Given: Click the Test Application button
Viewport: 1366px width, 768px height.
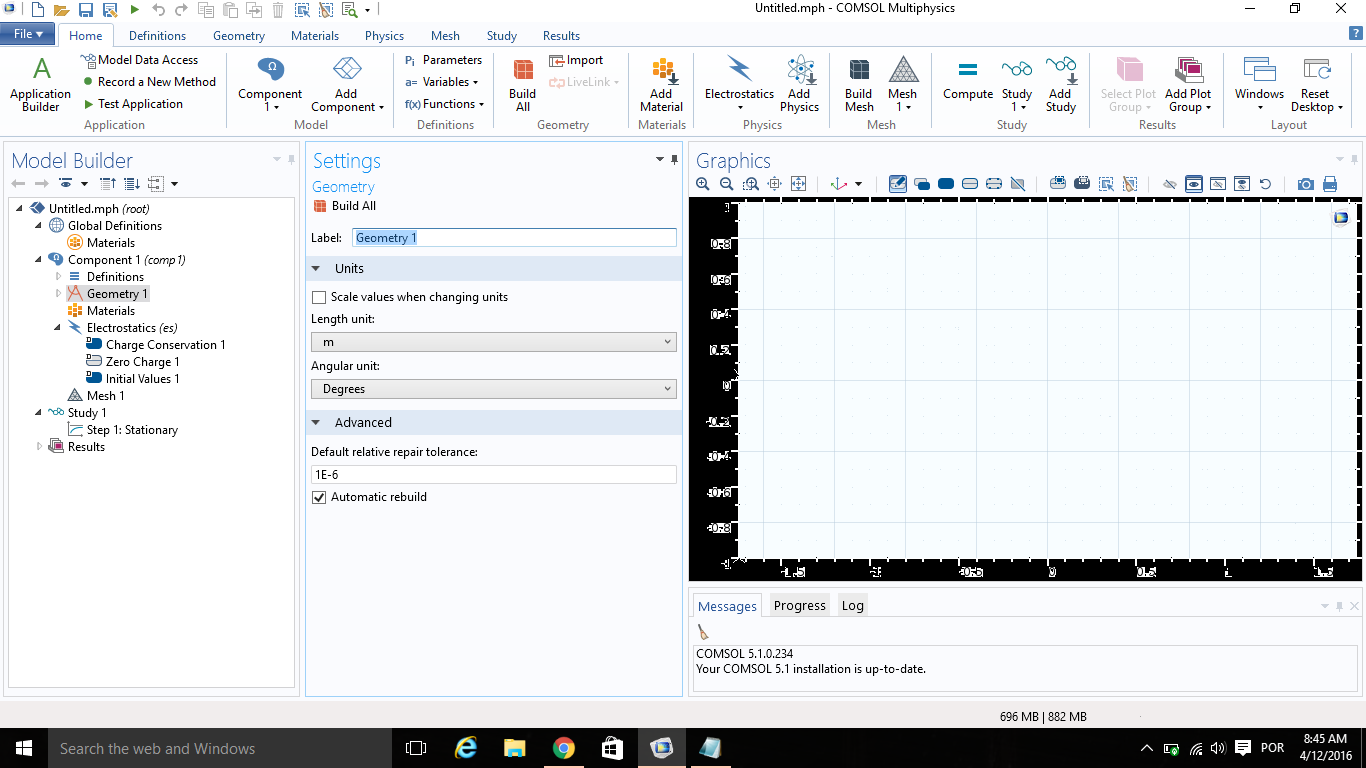Looking at the screenshot, I should pyautogui.click(x=139, y=104).
